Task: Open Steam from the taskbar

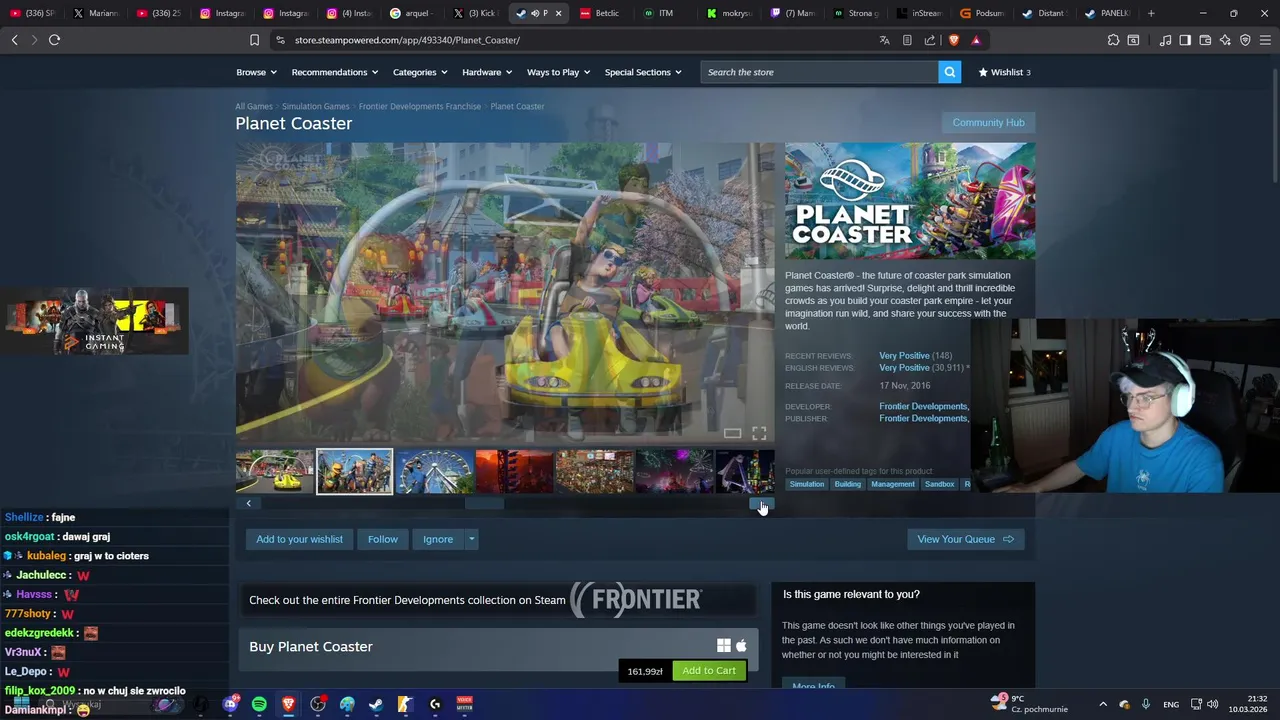Action: [x=376, y=704]
